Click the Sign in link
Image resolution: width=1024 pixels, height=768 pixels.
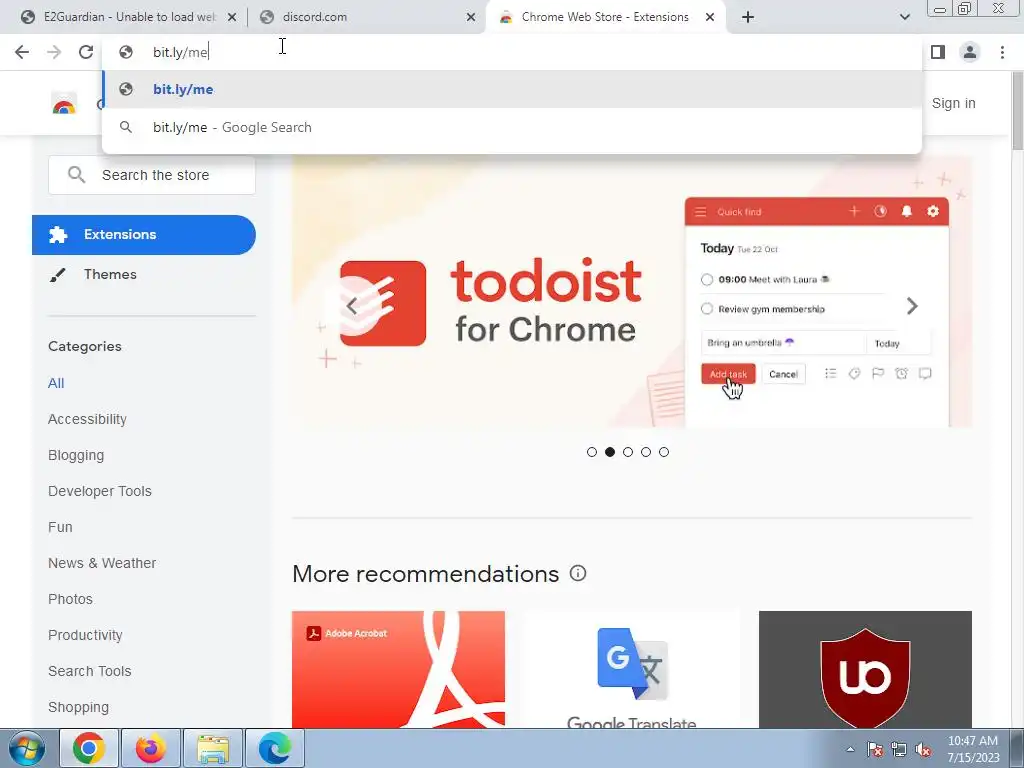point(953,103)
